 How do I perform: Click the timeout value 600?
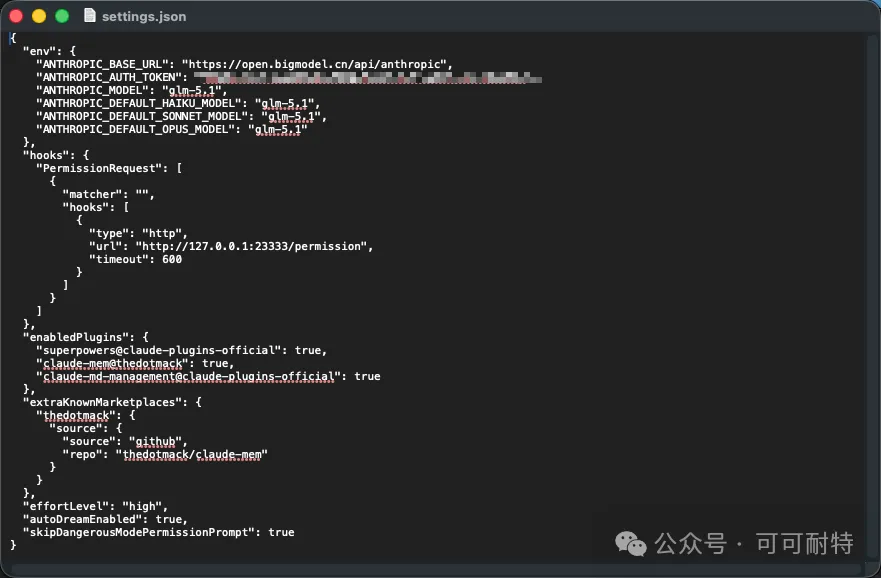pyautogui.click(x=172, y=259)
